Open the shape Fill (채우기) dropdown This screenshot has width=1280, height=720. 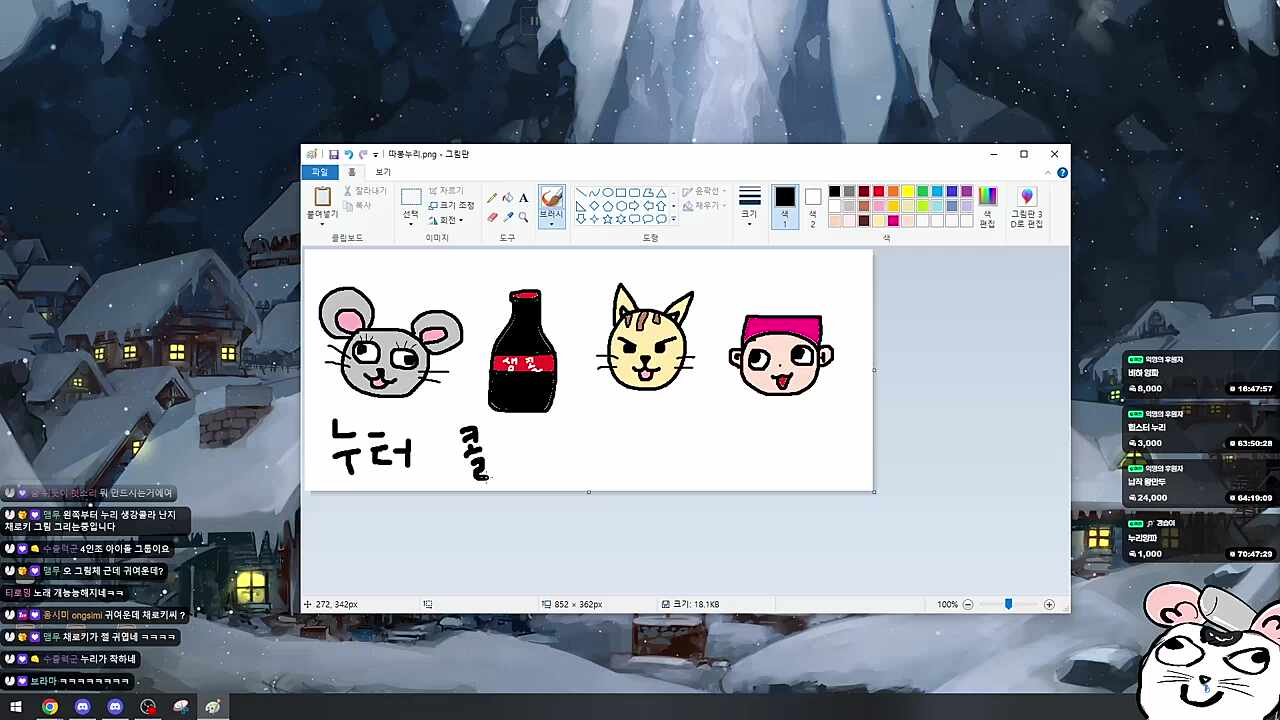[702, 205]
